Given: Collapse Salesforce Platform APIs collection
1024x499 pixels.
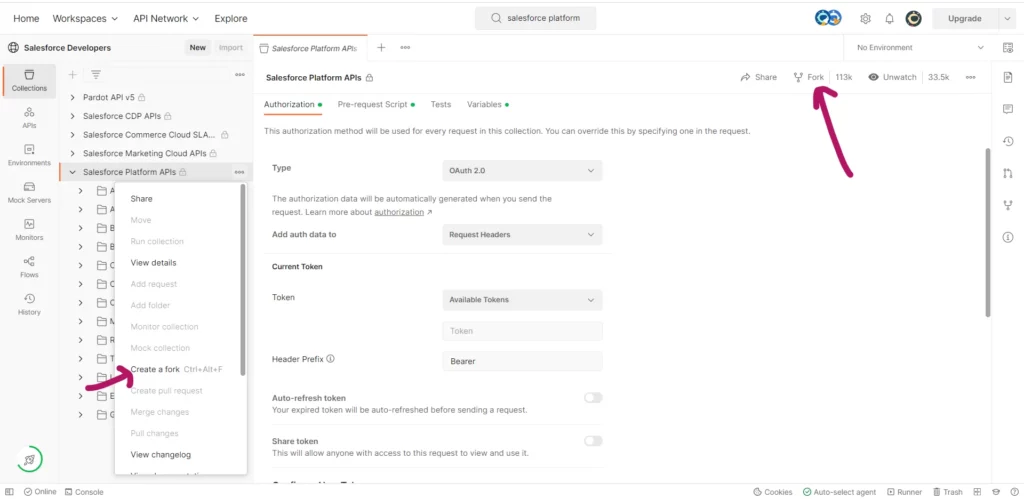Looking at the screenshot, I should click(x=72, y=172).
